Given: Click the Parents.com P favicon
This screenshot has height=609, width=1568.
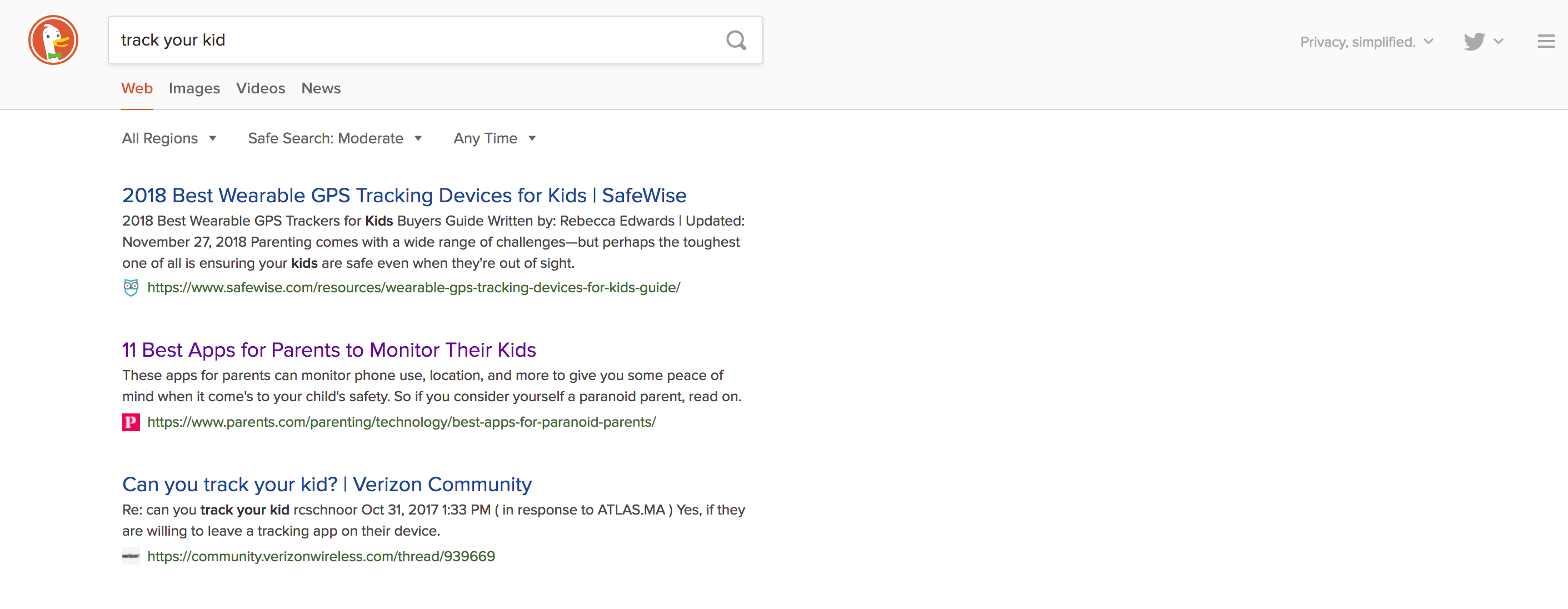Looking at the screenshot, I should tap(131, 422).
